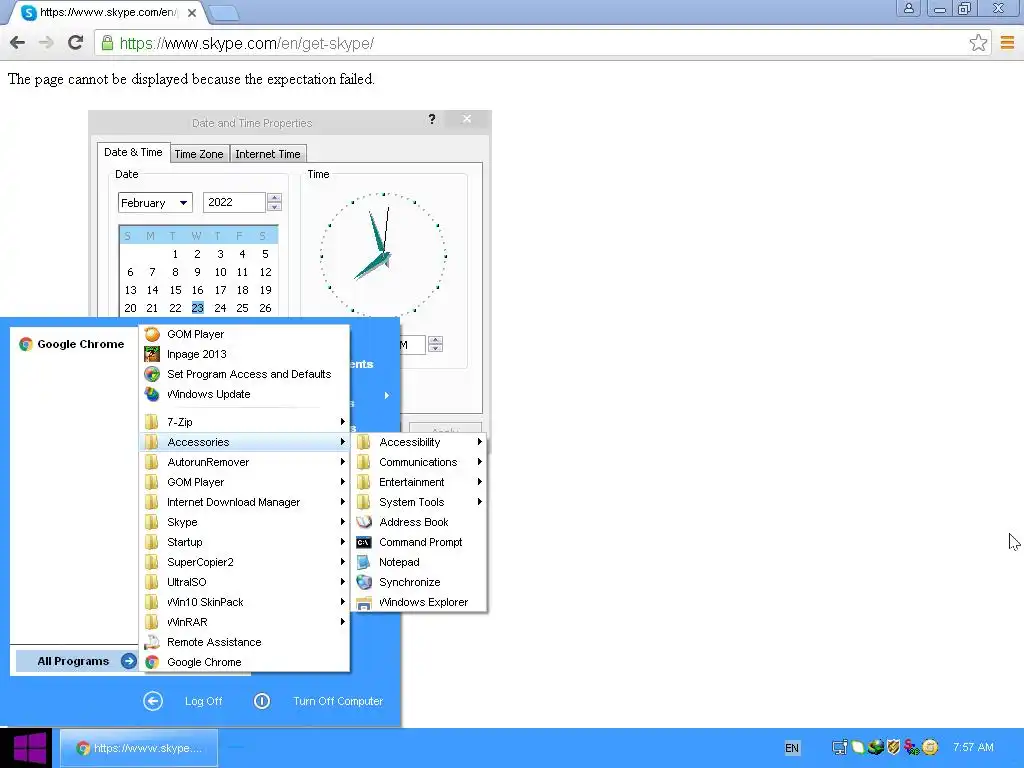Expand the GOM Player folder submenu
Image resolution: width=1024 pixels, height=768 pixels.
coord(245,482)
